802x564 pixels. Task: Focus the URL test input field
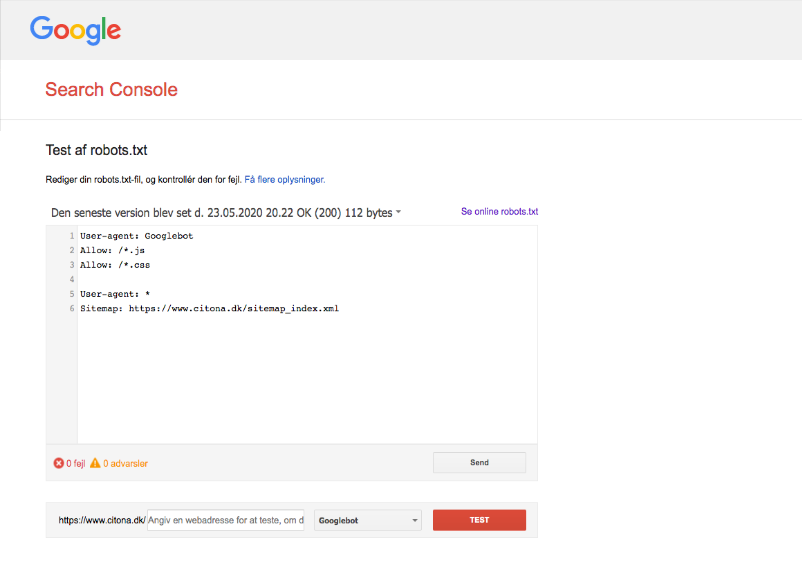(x=226, y=520)
